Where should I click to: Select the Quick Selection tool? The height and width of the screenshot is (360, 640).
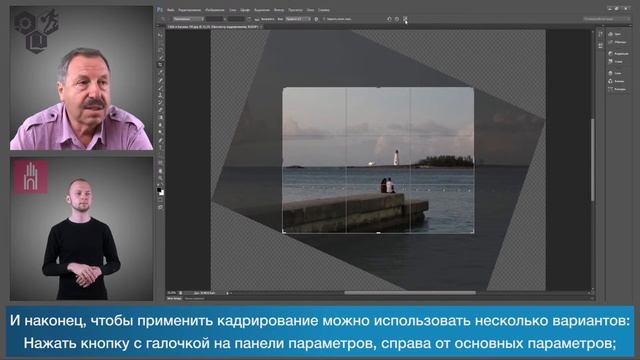(160, 57)
